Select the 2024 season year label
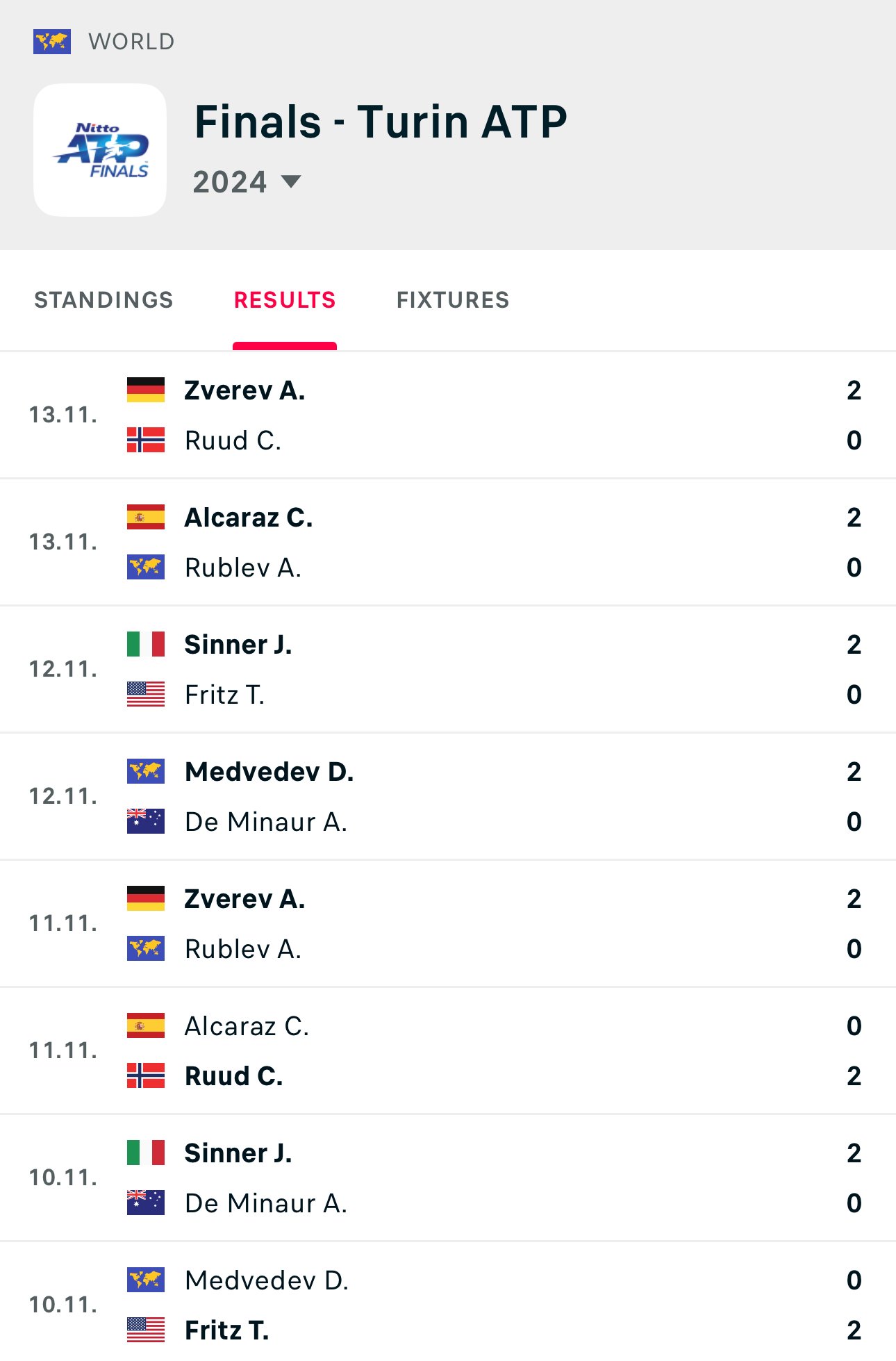This screenshot has height=1361, width=896. (x=230, y=182)
